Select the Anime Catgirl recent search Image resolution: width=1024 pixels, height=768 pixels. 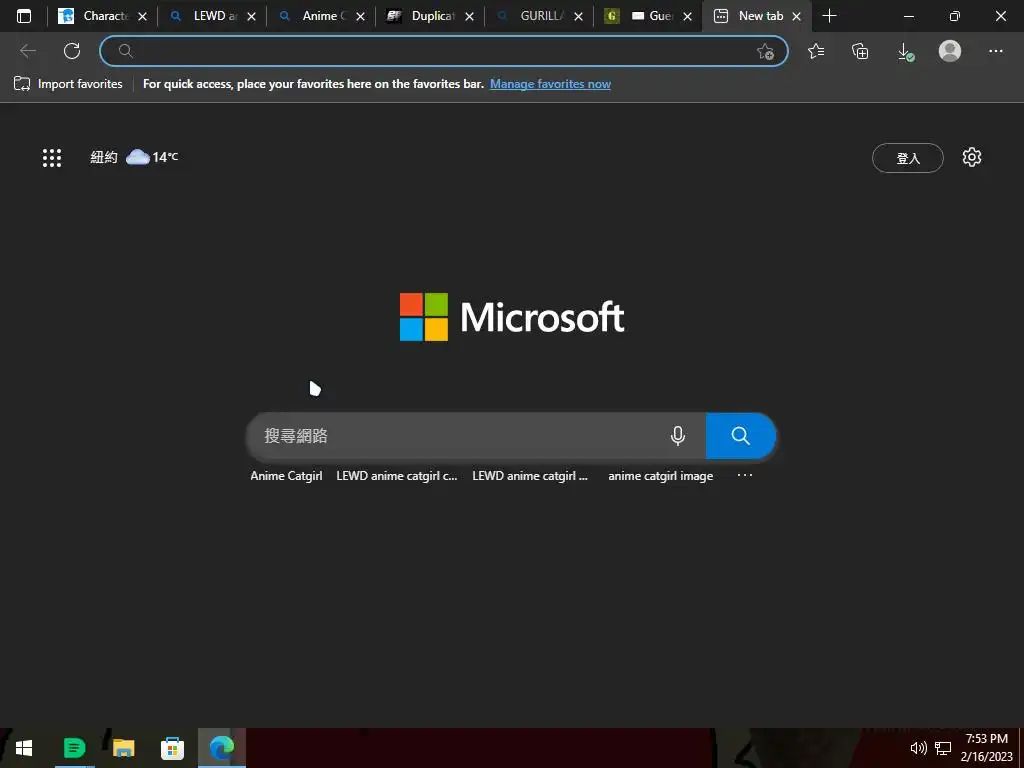click(x=286, y=476)
